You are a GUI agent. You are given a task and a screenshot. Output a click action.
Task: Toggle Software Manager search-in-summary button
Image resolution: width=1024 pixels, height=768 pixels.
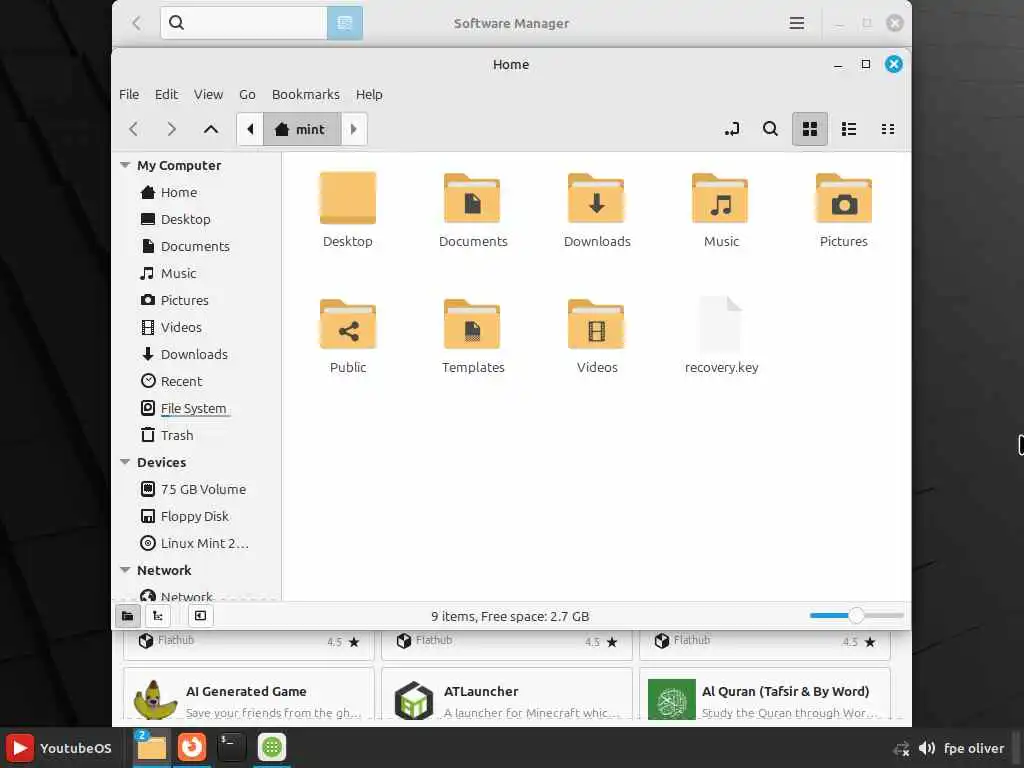[x=344, y=23]
